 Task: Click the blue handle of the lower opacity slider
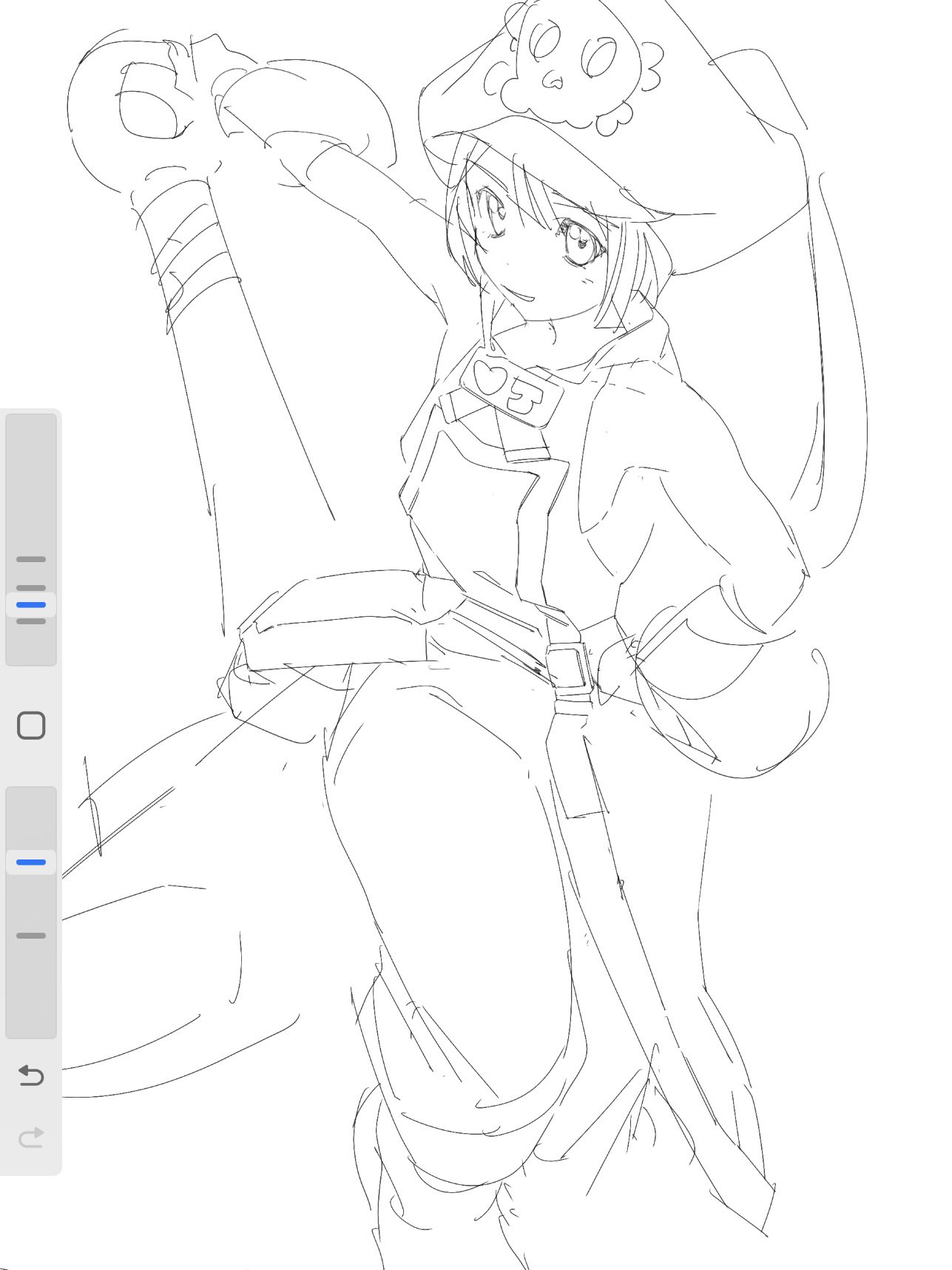(31, 862)
